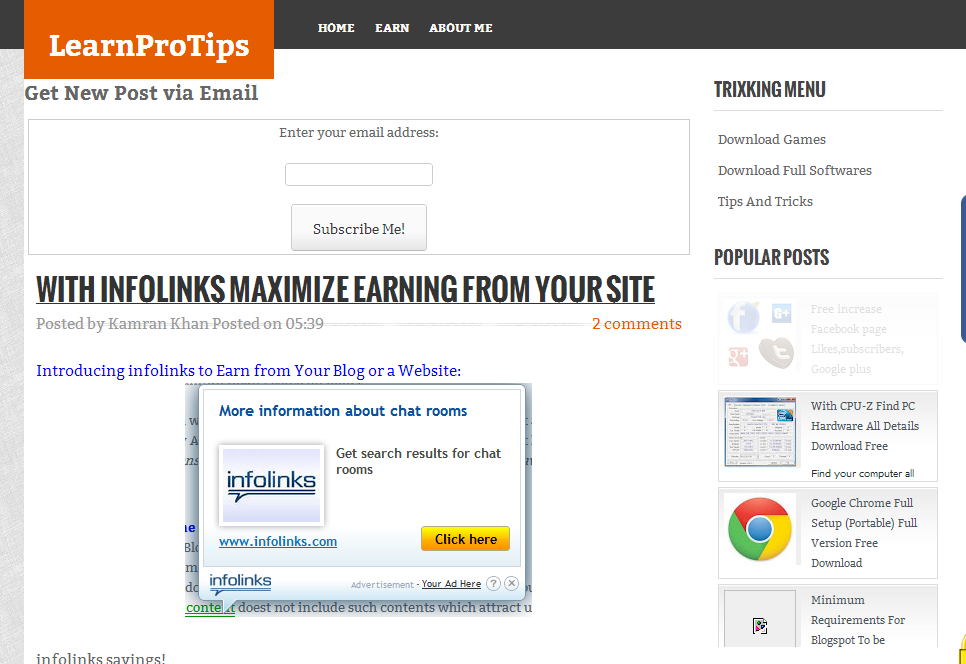
Task: Click the CPU-Z screenshot thumbnail
Action: pos(760,432)
